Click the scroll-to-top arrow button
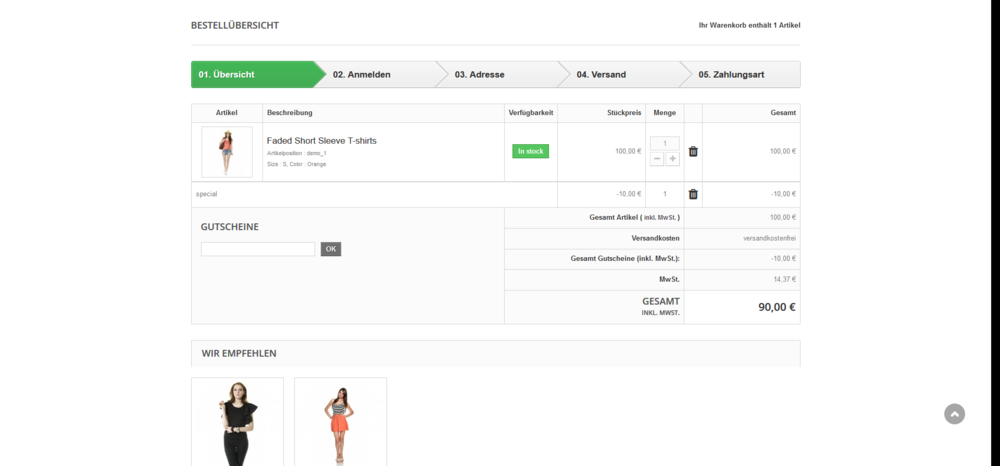The width and height of the screenshot is (1000, 466). tap(954, 414)
